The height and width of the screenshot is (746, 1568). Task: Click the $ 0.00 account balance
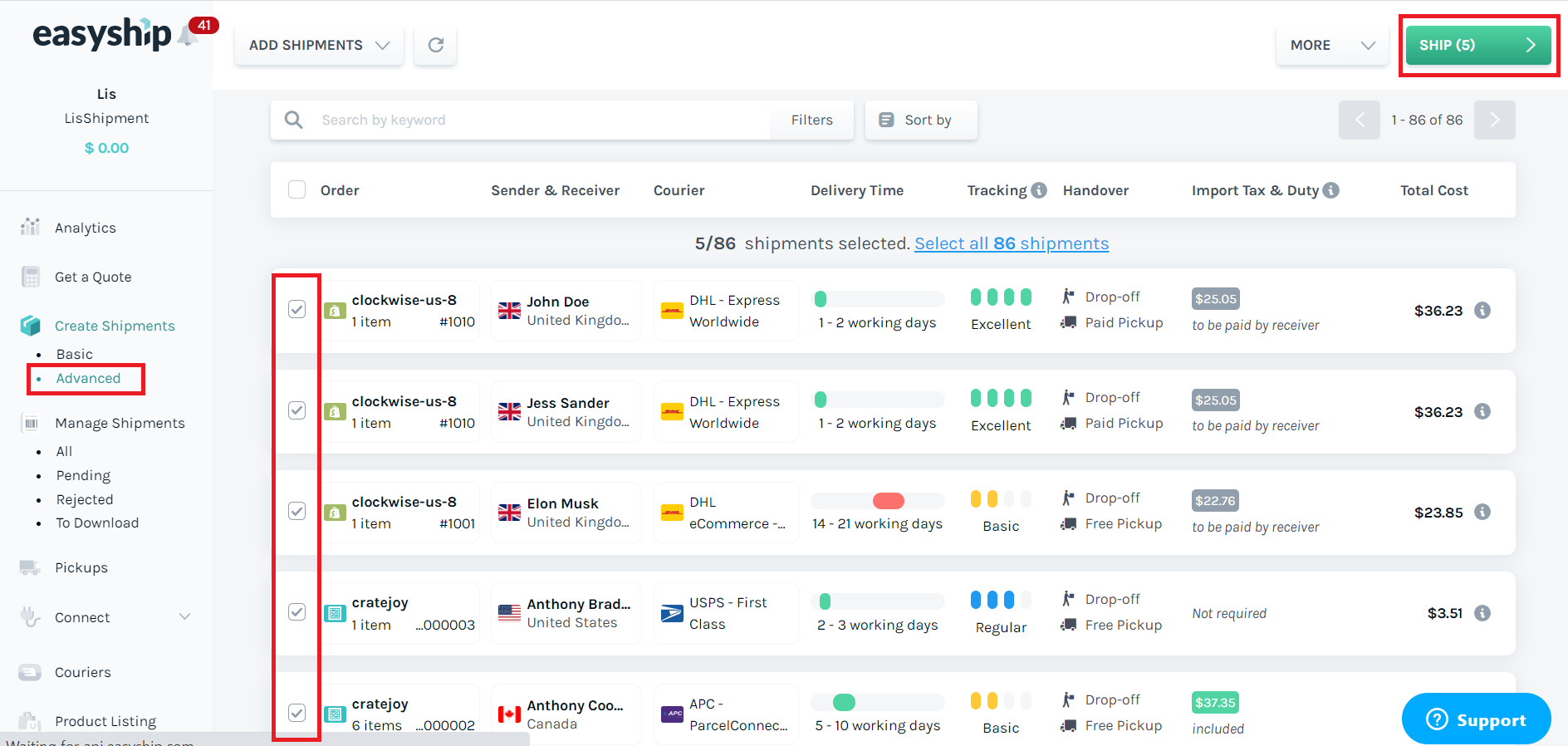point(106,148)
